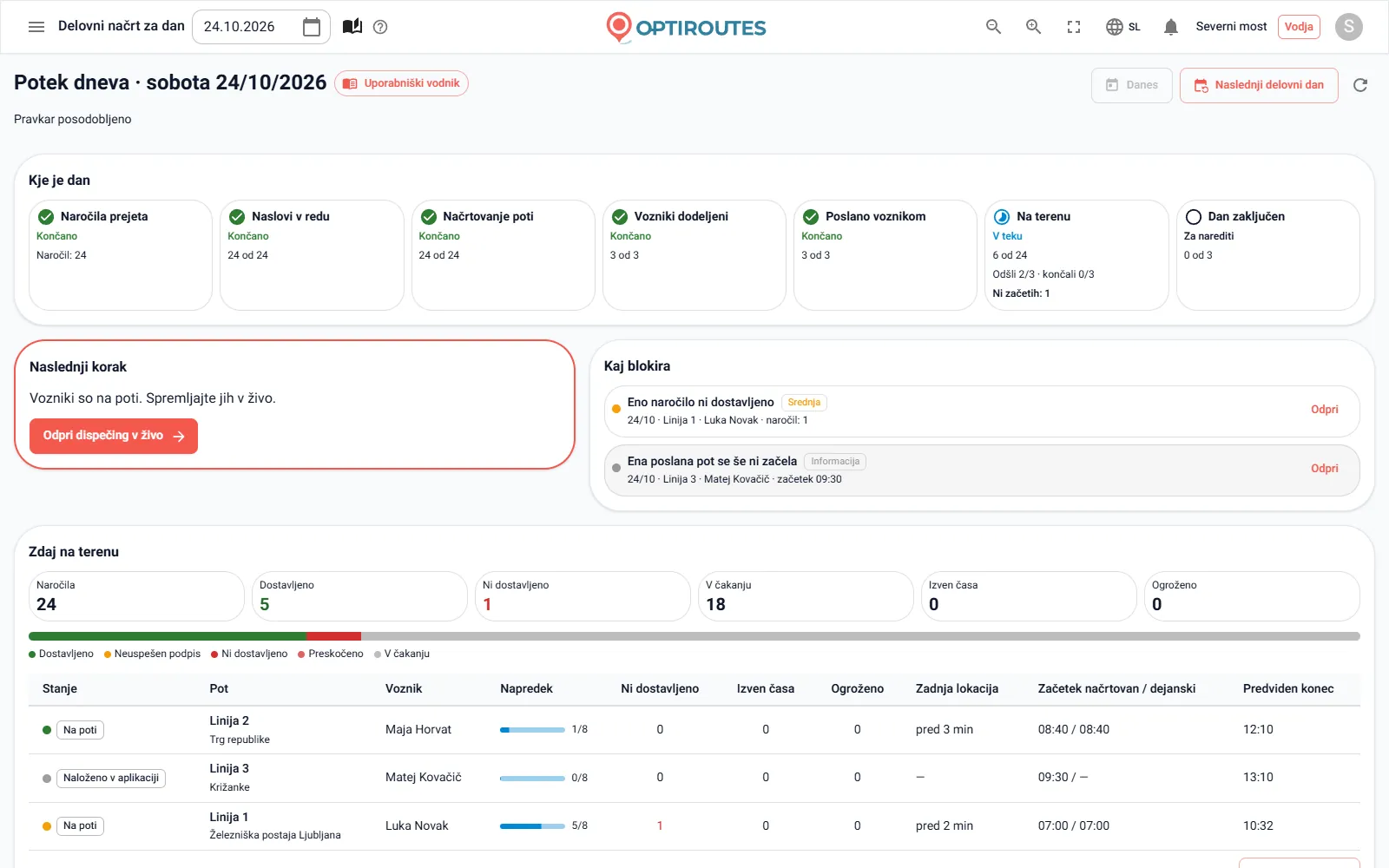Viewport: 1389px width, 868px height.
Task: Open the Eno naročilo ni dostavljeno blocker
Action: click(982, 411)
